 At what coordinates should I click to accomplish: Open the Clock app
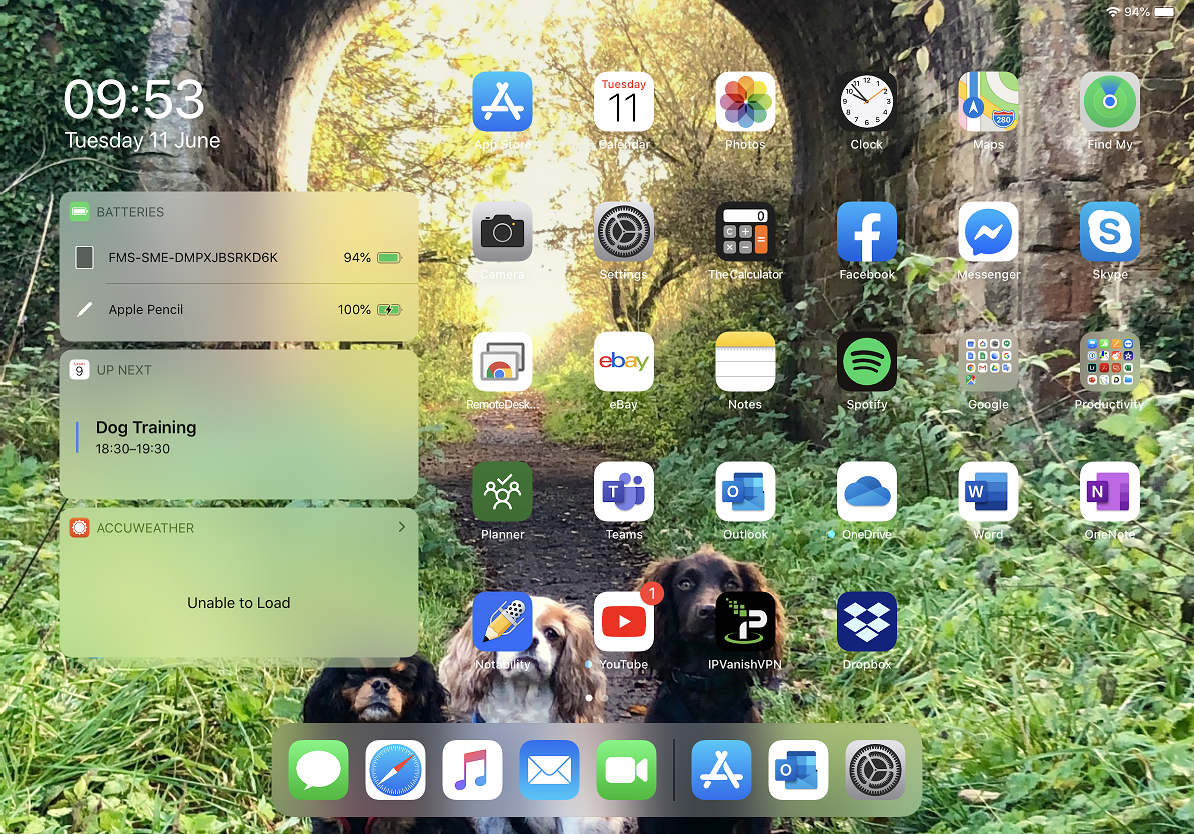point(867,101)
